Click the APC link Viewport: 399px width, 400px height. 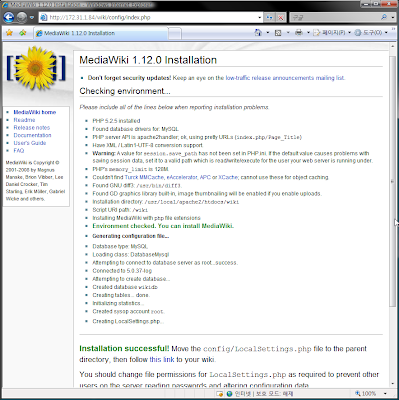coord(205,177)
